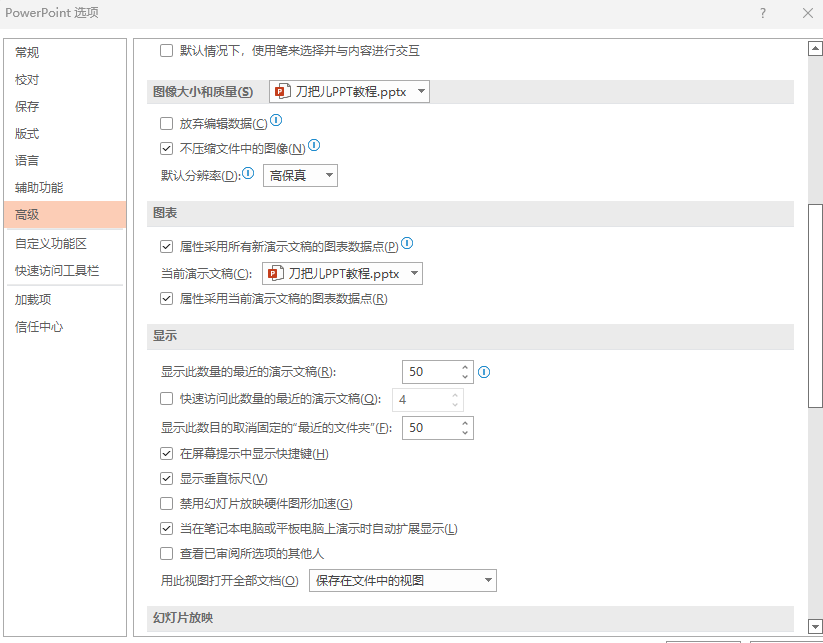This screenshot has height=643, width=823.
Task: Enable 快速访问此数量的最近的演示文稿
Action: [x=166, y=399]
